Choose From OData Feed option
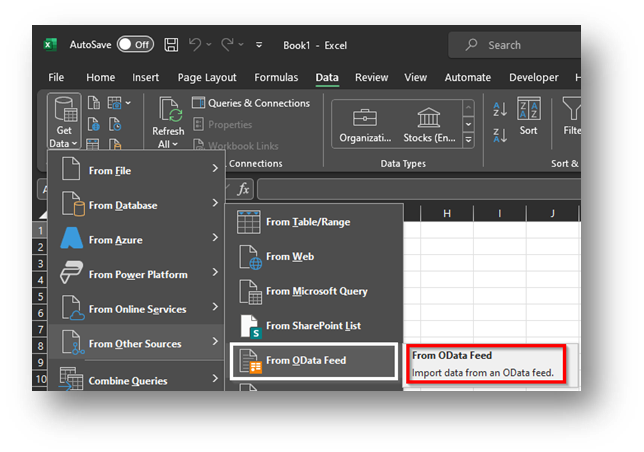644x452 pixels. coord(314,360)
